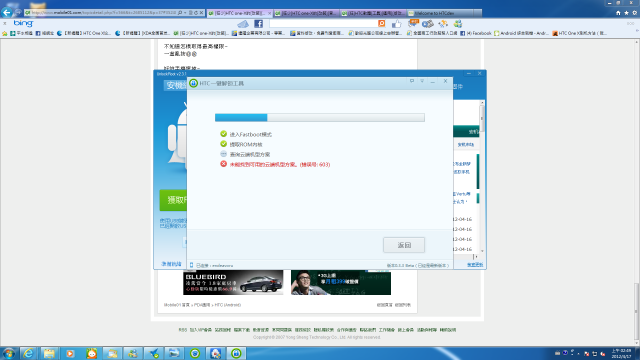Click the bottom-right link in the UnlockRoot window
Screen dimensions: 640x360
(475, 264)
